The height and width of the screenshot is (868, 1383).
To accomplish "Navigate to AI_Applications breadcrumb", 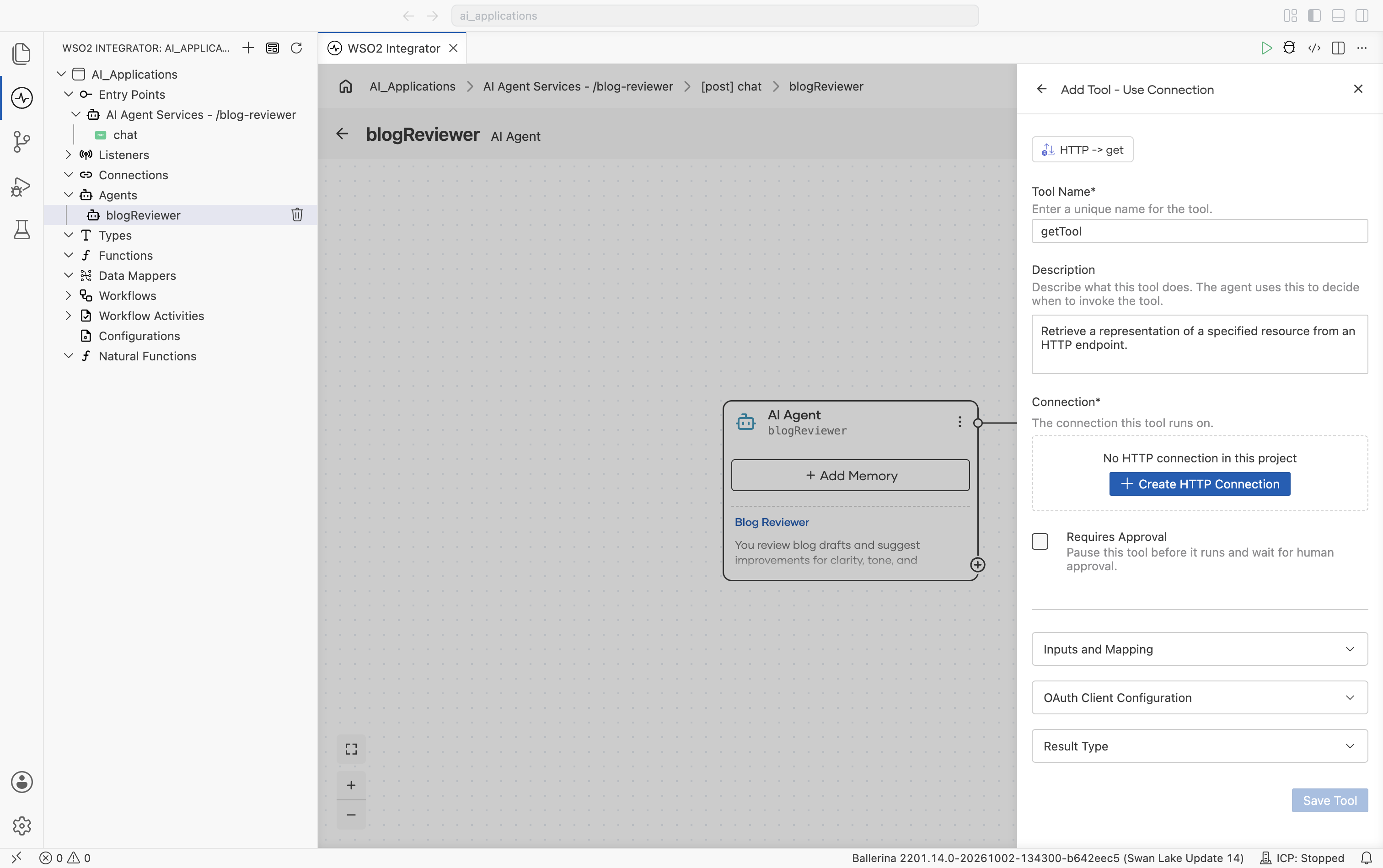I will coord(412,86).
